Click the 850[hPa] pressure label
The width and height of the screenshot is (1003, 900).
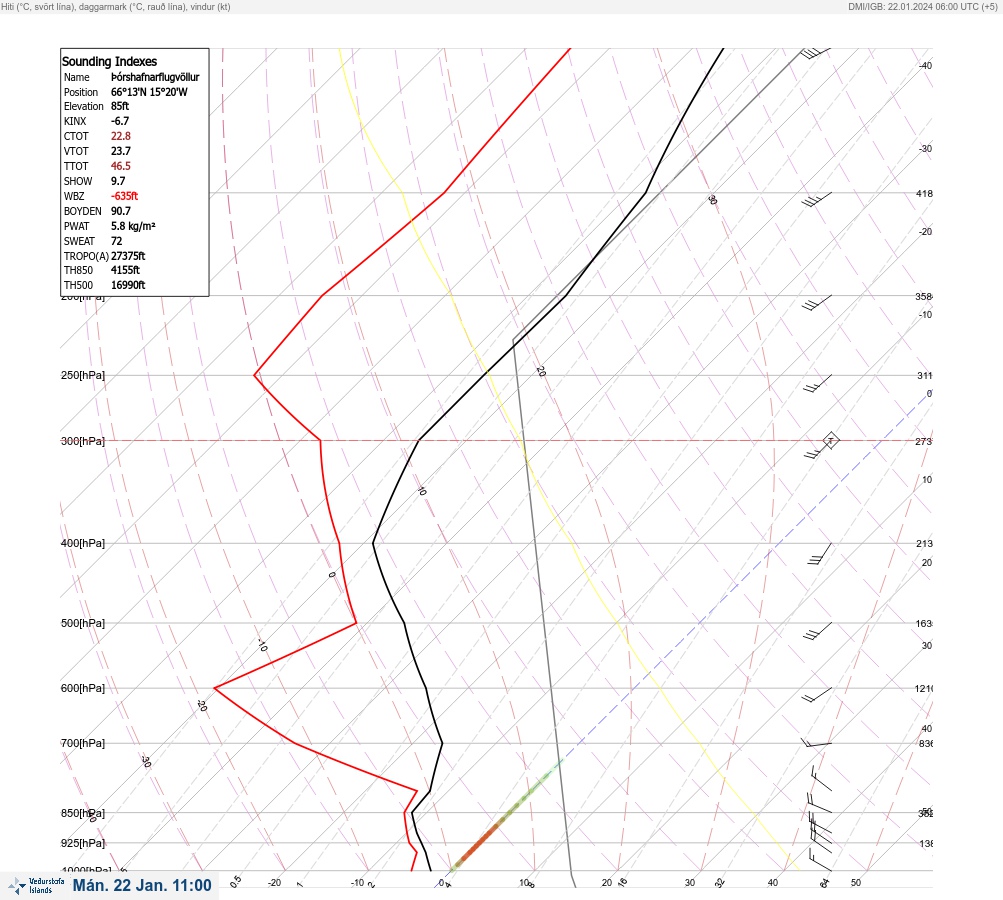click(83, 813)
